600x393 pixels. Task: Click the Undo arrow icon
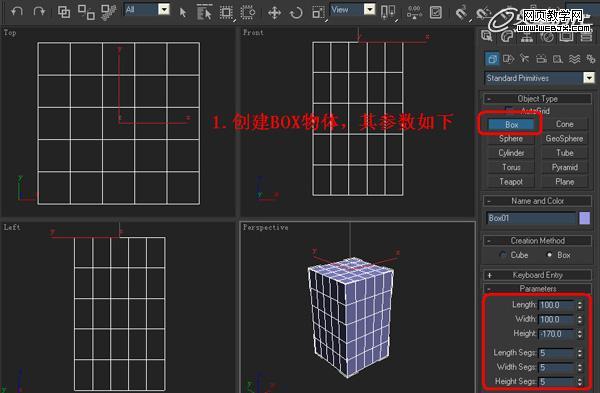click(16, 11)
